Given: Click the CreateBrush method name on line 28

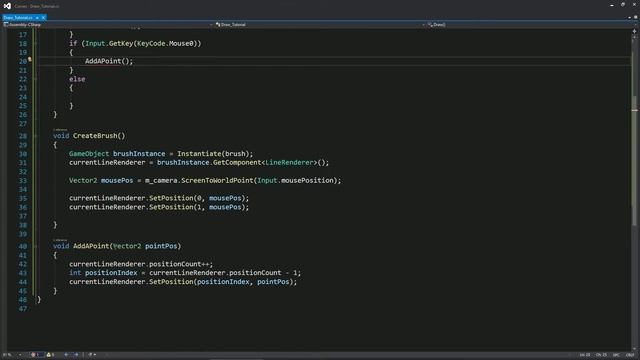Looking at the screenshot, I should (95, 136).
